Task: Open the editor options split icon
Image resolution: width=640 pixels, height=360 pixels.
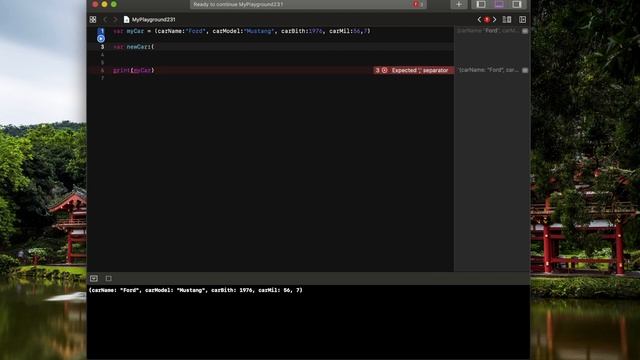Action: point(507,20)
